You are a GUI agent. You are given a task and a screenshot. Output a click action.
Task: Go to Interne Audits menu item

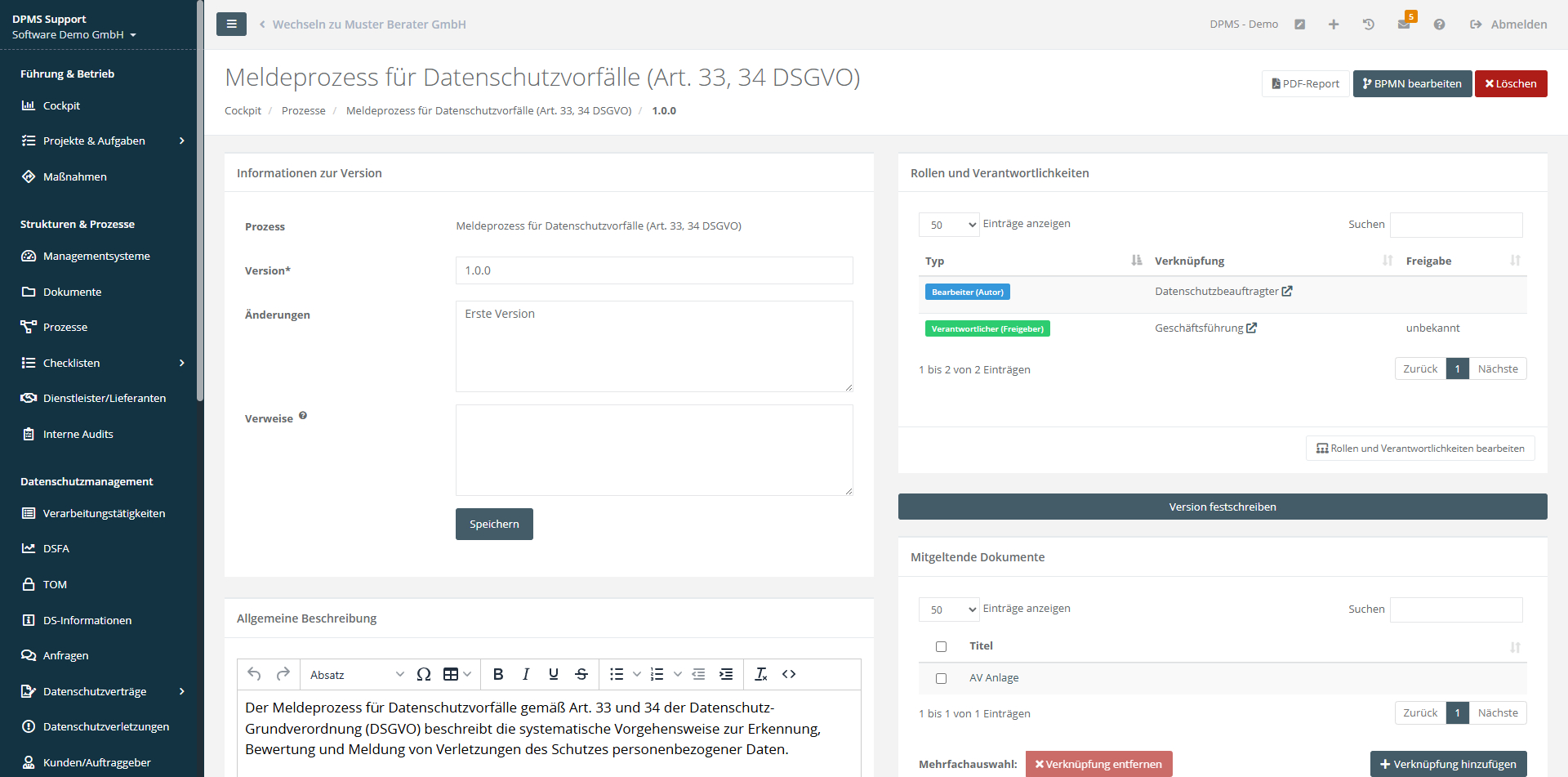point(78,434)
